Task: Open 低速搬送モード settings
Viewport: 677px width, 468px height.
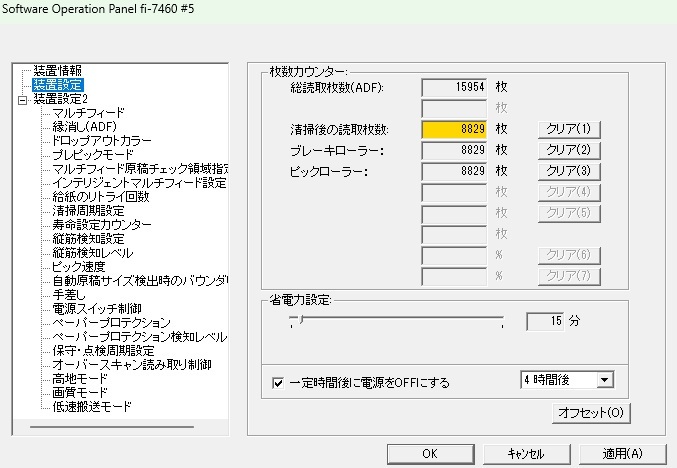Action: click(92, 406)
